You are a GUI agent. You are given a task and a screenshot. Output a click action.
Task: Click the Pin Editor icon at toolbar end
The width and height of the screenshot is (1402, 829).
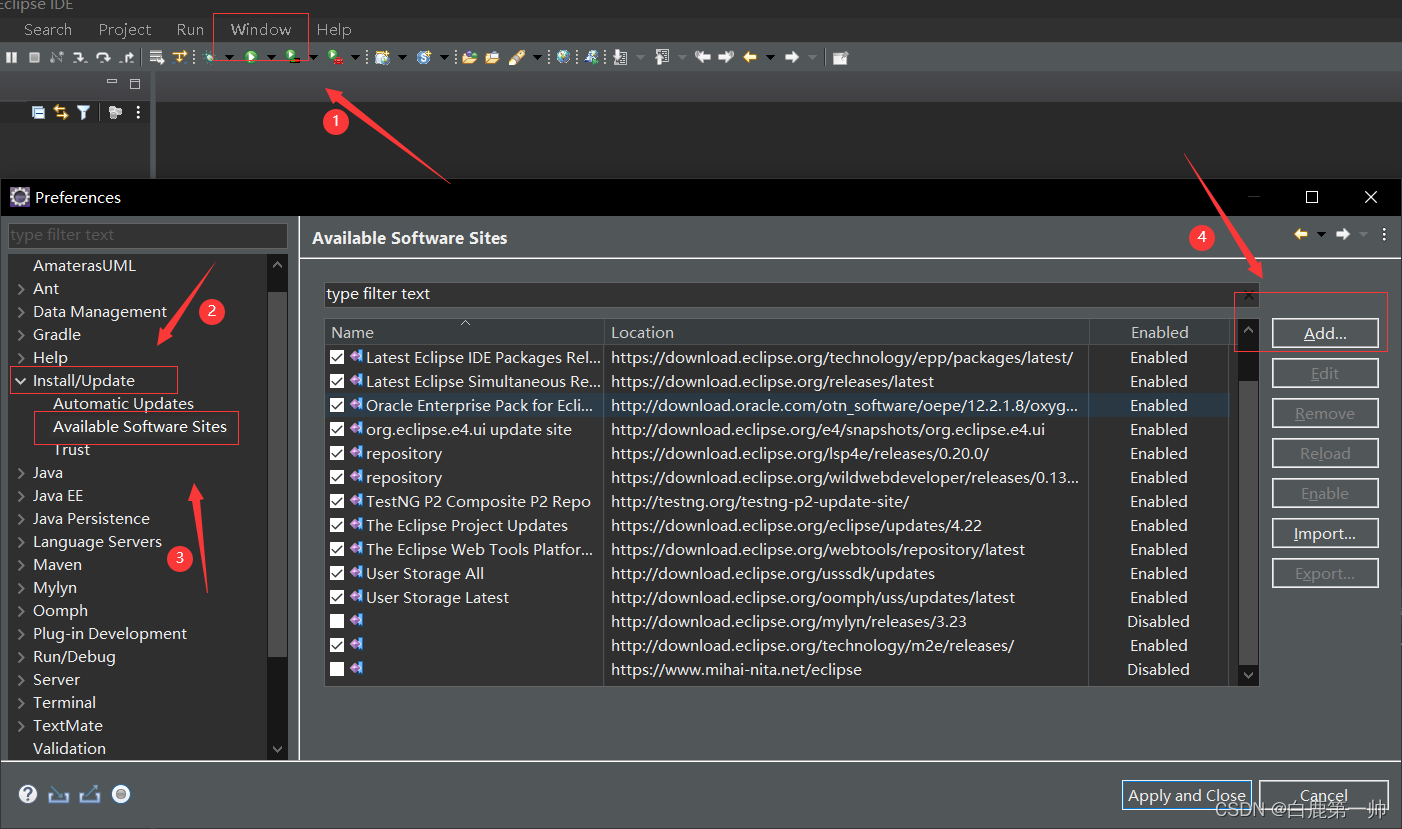(x=840, y=58)
